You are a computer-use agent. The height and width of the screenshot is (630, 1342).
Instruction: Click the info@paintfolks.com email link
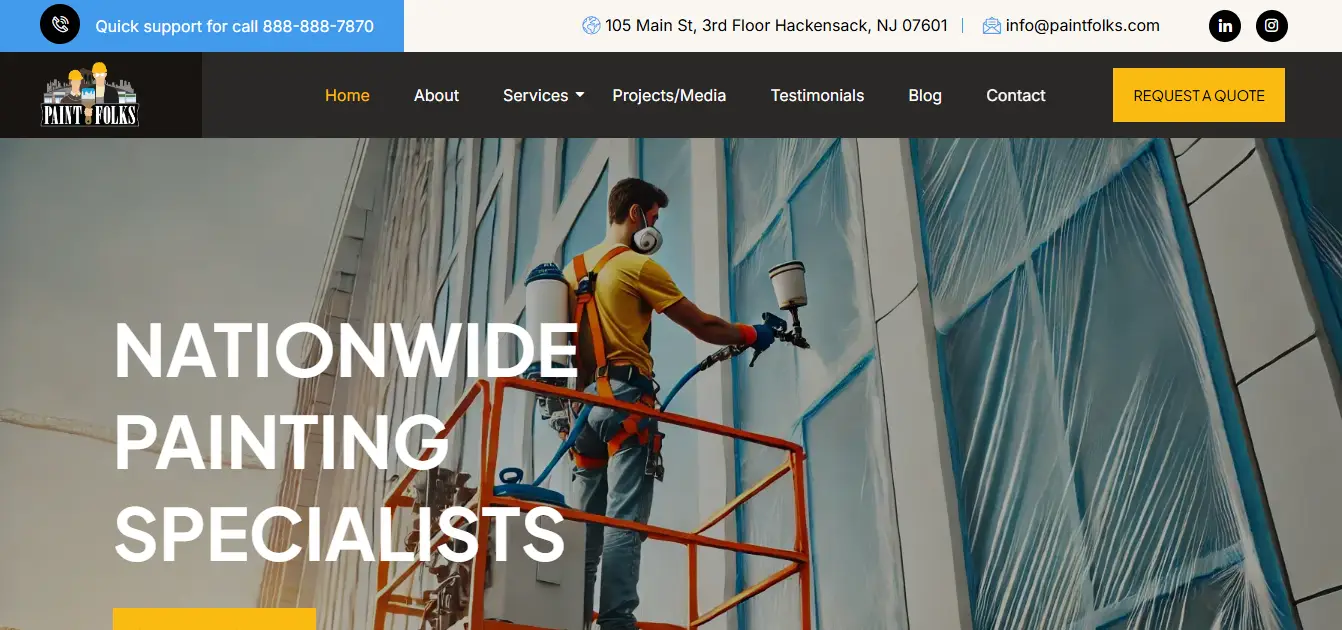(x=1083, y=26)
